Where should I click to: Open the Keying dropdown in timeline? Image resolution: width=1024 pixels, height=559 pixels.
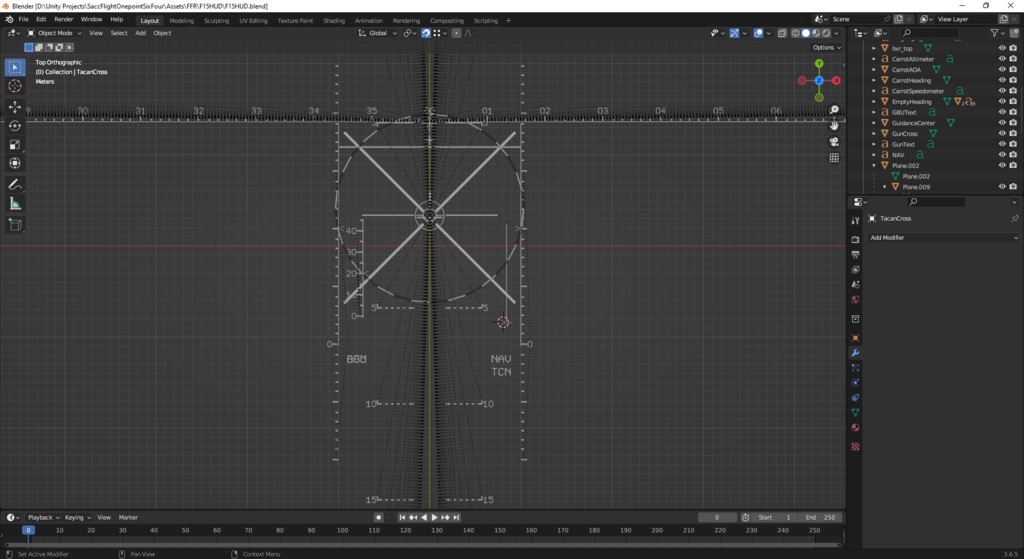click(x=77, y=517)
